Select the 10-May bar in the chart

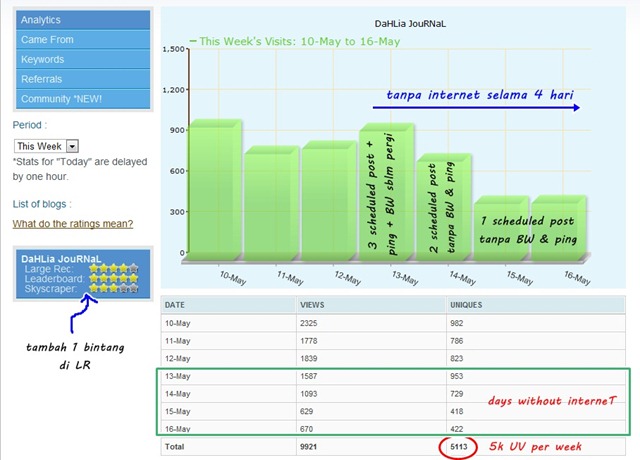[215, 190]
